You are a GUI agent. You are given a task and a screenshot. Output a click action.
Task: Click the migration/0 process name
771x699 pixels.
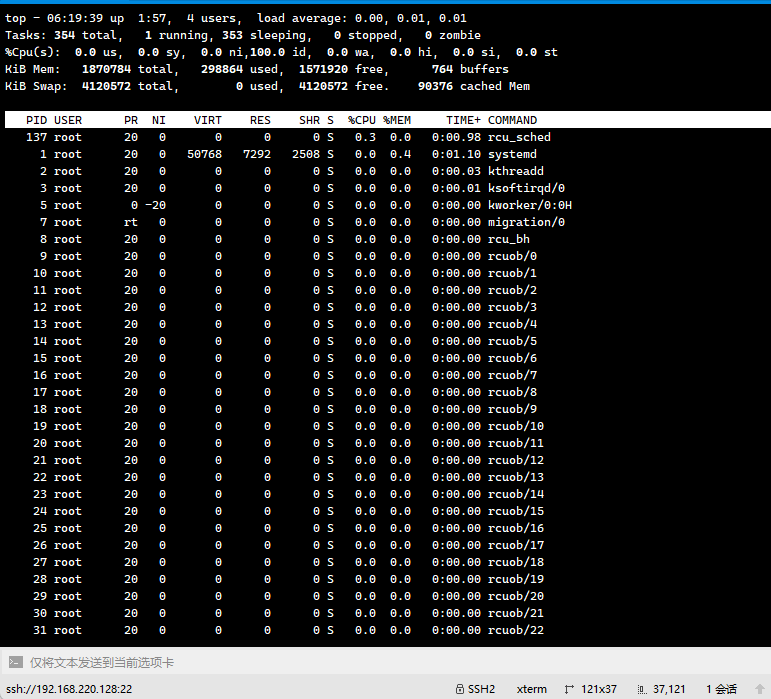click(x=527, y=222)
